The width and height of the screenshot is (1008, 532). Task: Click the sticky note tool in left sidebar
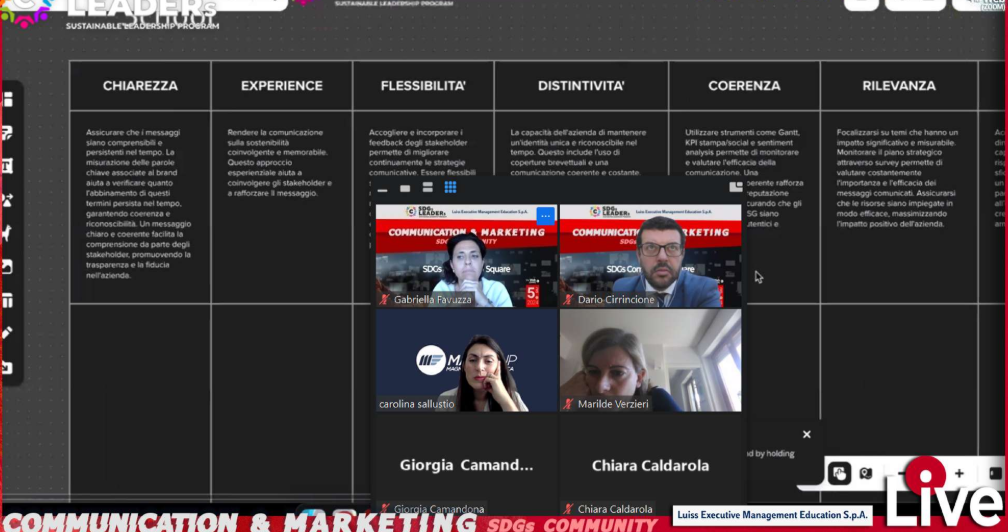pyautogui.click(x=8, y=132)
